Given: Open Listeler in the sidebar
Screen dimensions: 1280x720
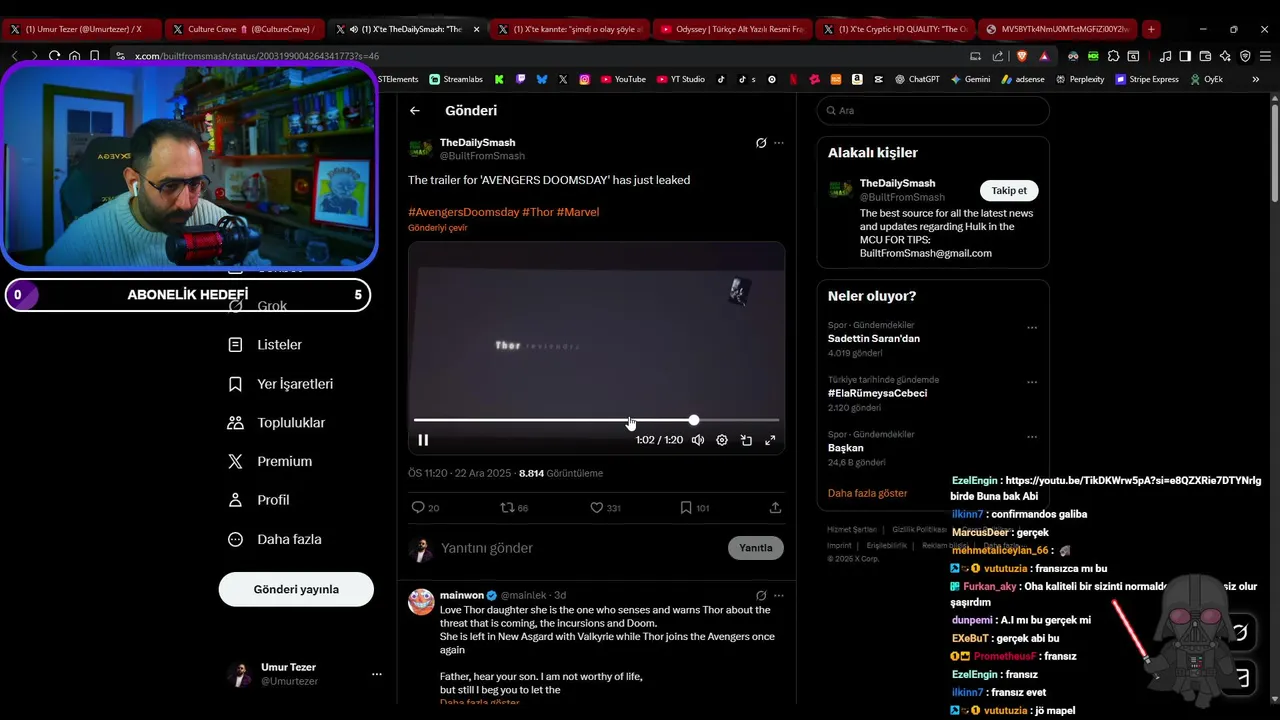Looking at the screenshot, I should 266,345.
